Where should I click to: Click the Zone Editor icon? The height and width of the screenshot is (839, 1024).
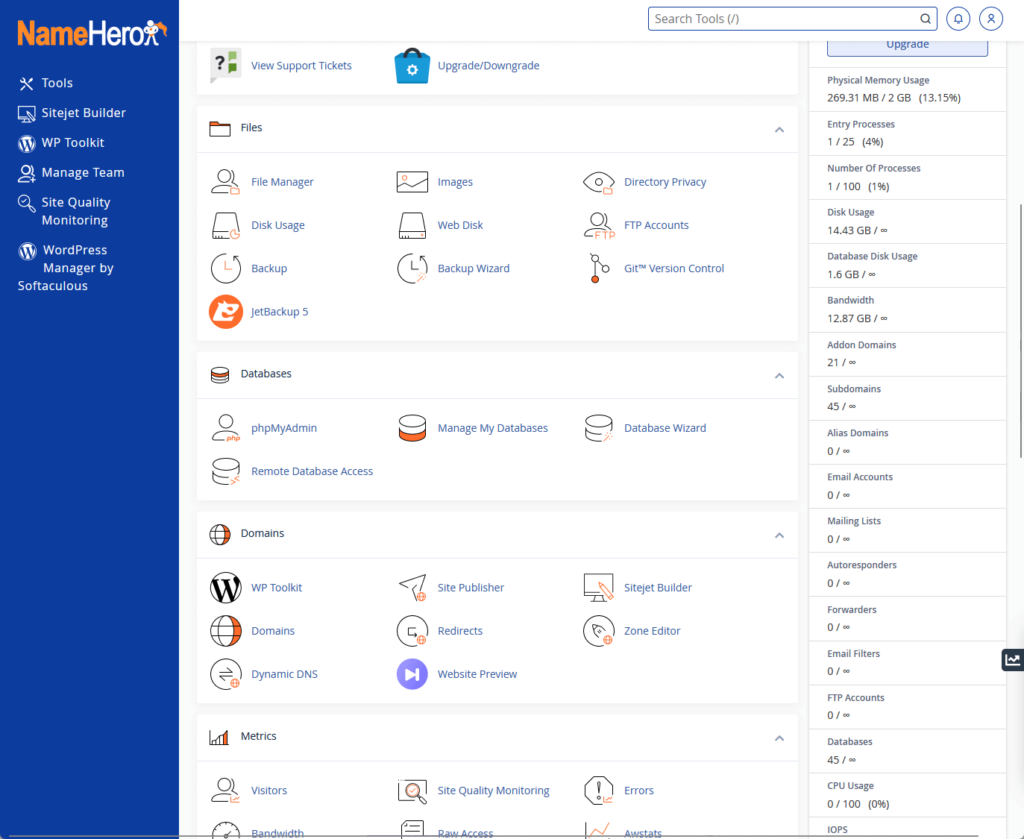point(598,631)
